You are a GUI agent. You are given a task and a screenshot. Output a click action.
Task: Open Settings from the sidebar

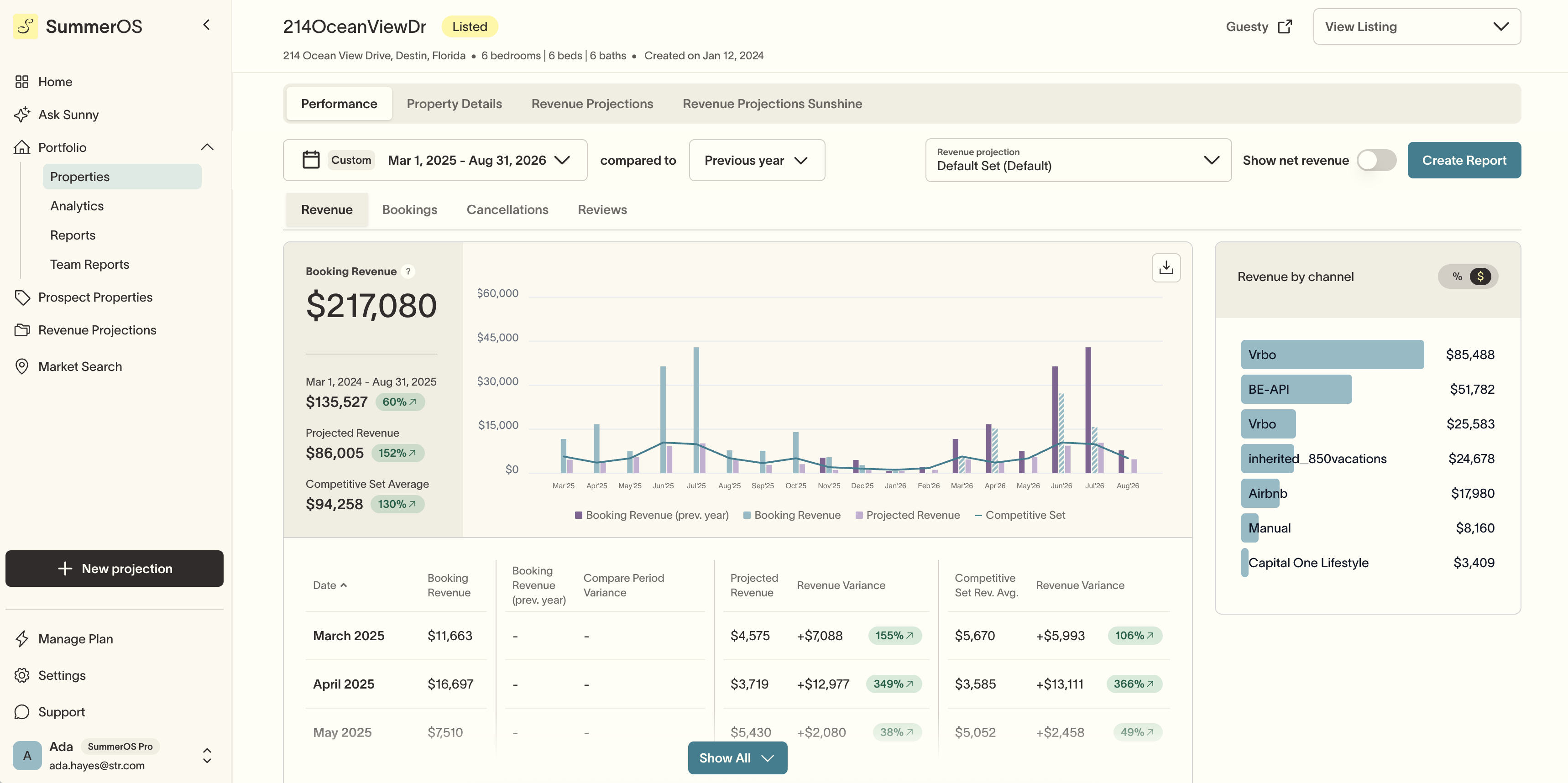click(x=63, y=675)
